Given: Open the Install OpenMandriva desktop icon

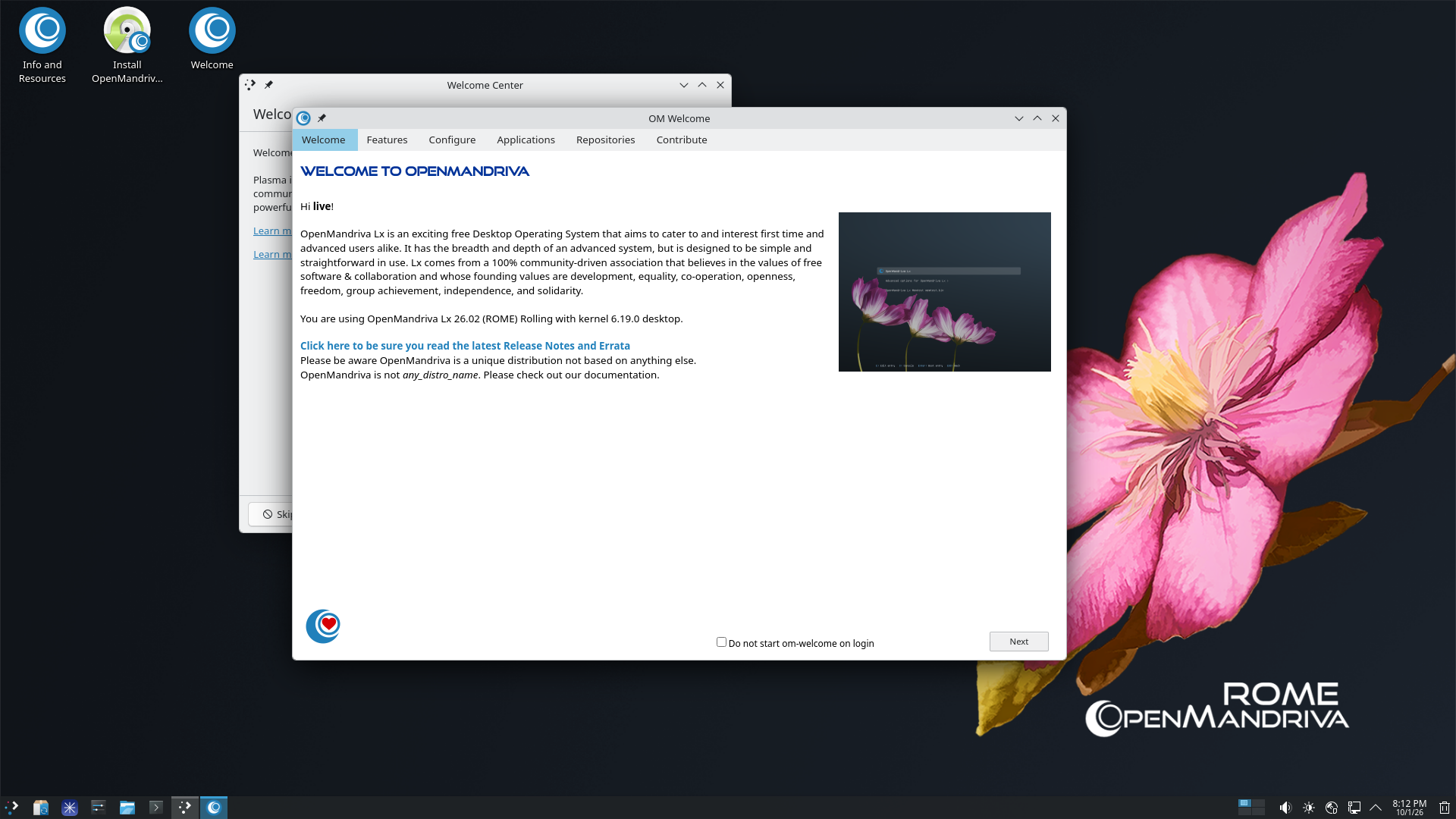Looking at the screenshot, I should click(127, 45).
